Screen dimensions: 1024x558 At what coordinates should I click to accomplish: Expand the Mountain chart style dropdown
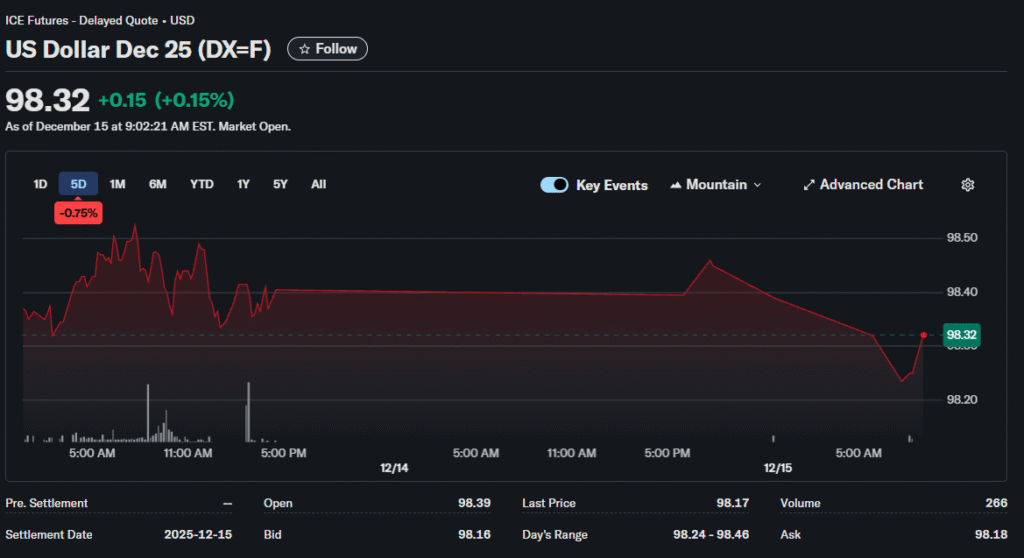point(757,185)
